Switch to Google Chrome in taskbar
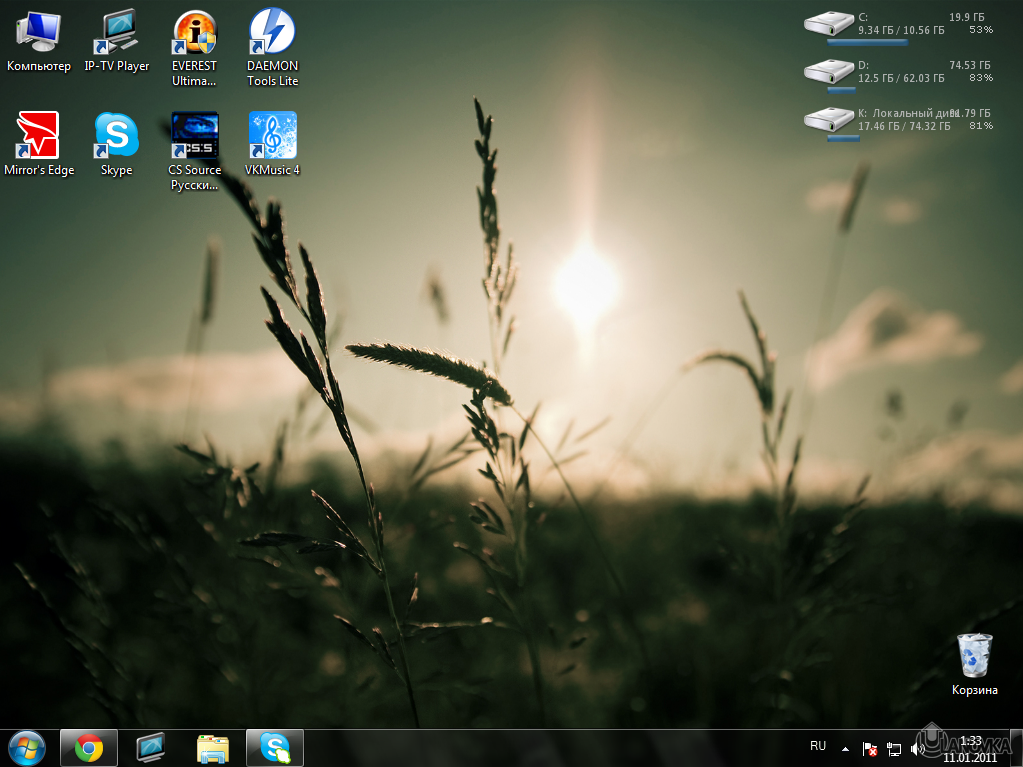1023x767 pixels. [89, 747]
